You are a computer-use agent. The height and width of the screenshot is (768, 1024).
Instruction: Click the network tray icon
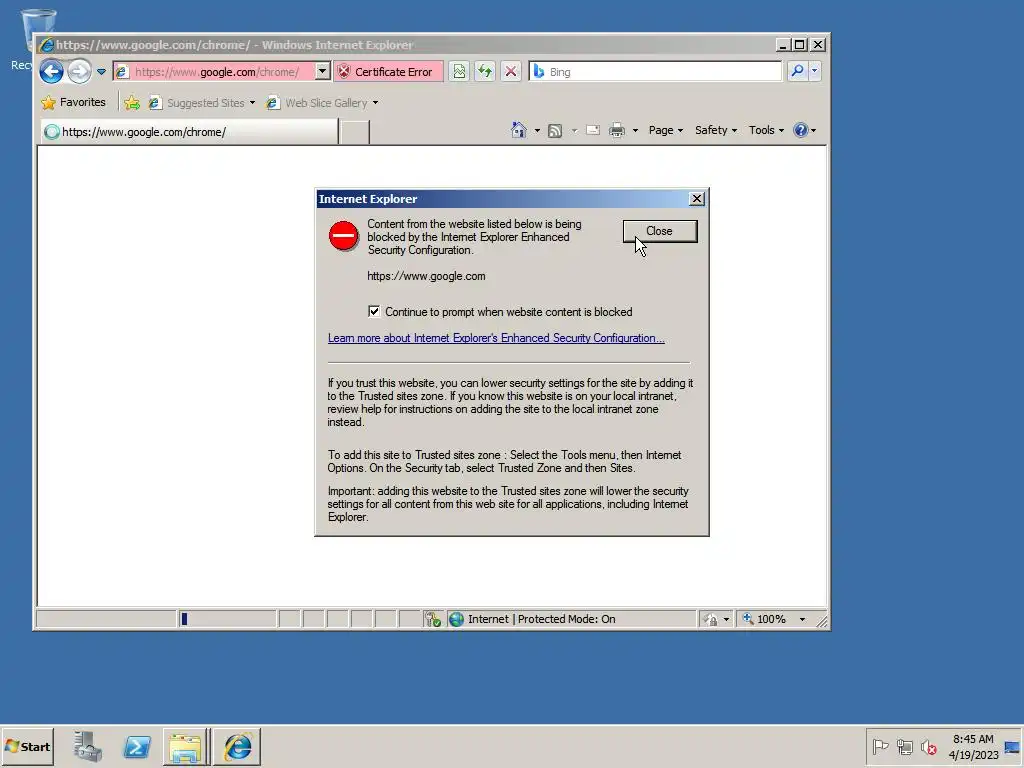coord(904,746)
